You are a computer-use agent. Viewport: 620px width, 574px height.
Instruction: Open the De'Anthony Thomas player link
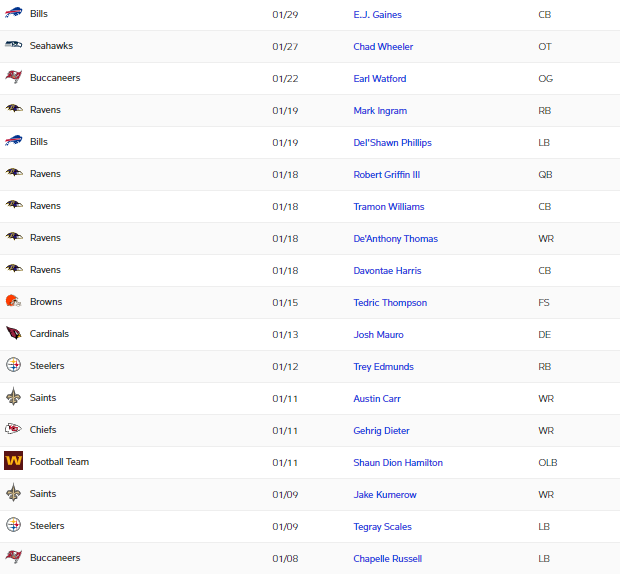[x=396, y=239]
